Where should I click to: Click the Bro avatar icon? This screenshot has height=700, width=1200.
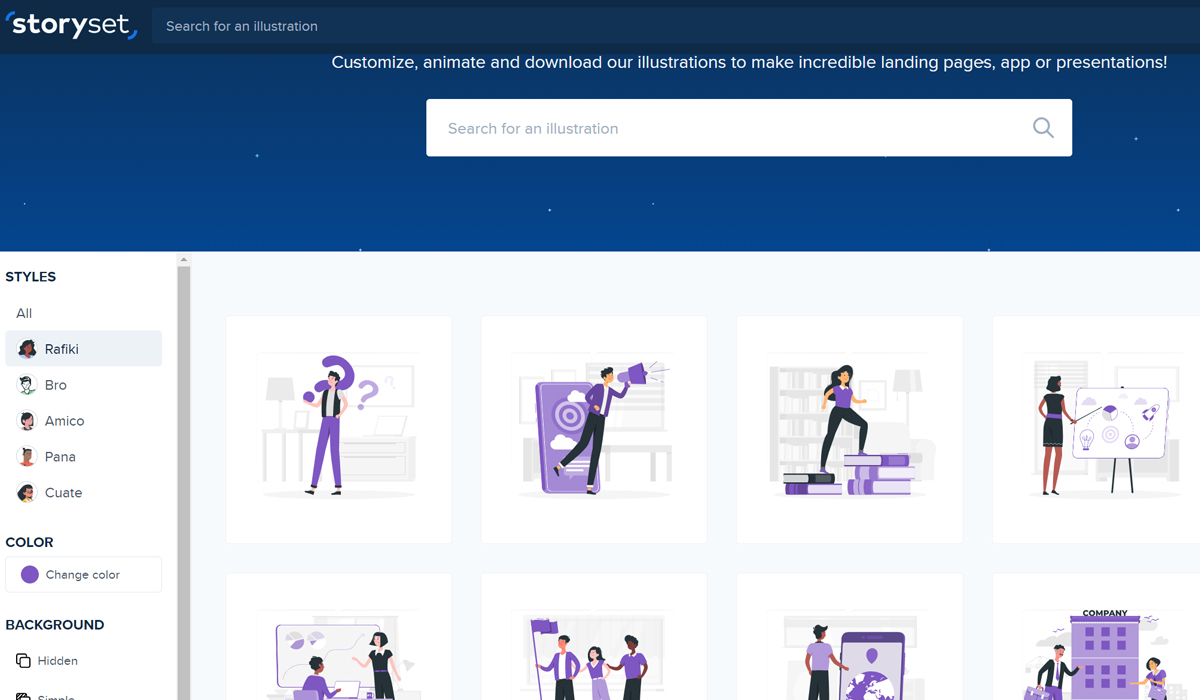click(27, 385)
